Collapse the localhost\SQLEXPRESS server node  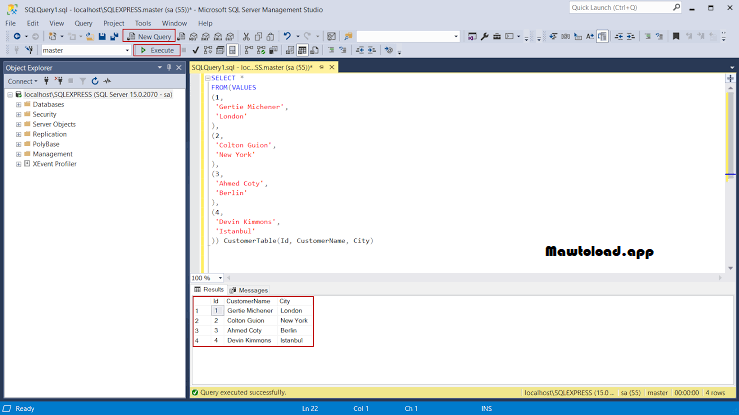10,95
